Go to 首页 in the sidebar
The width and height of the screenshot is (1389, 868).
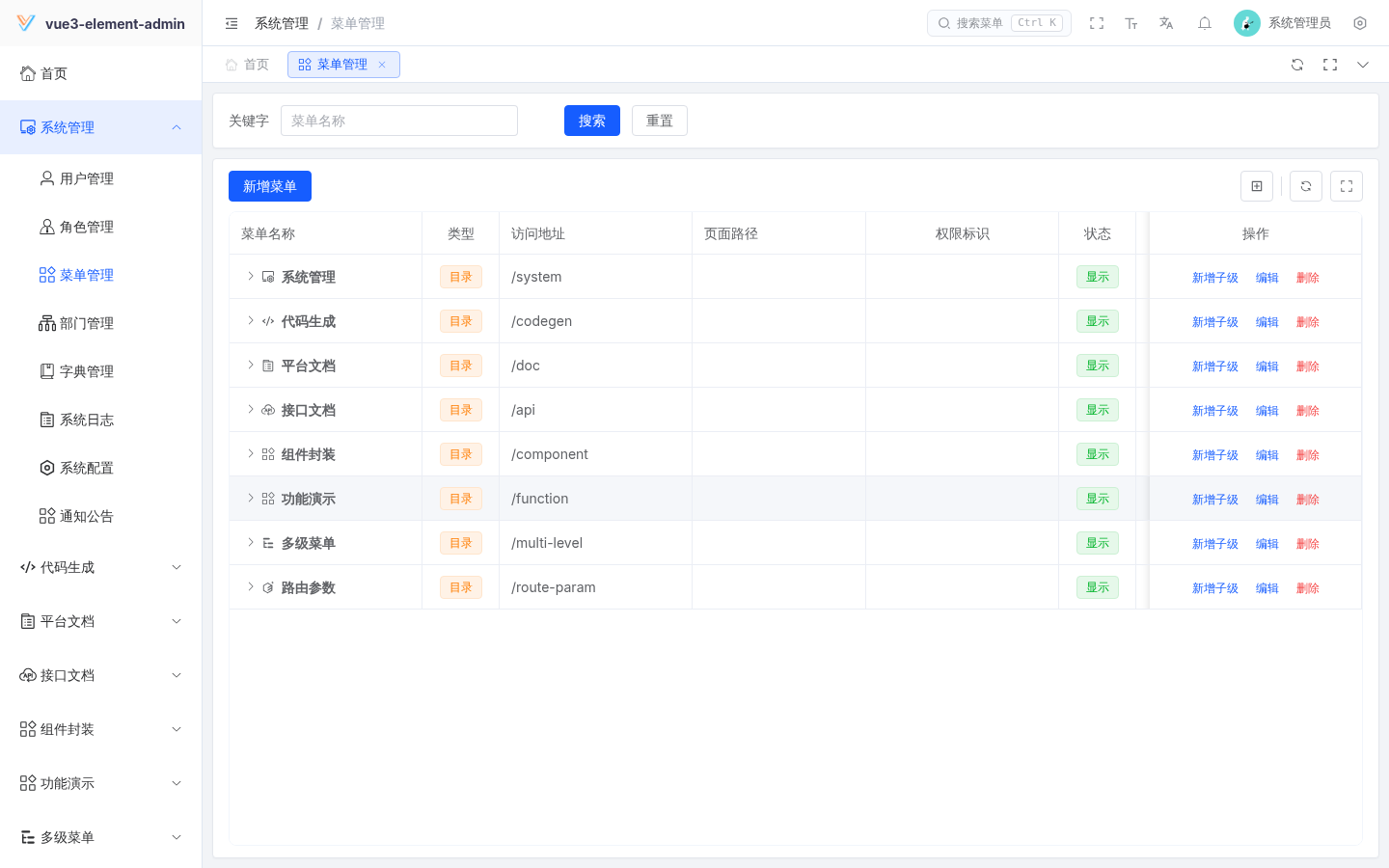[101, 73]
